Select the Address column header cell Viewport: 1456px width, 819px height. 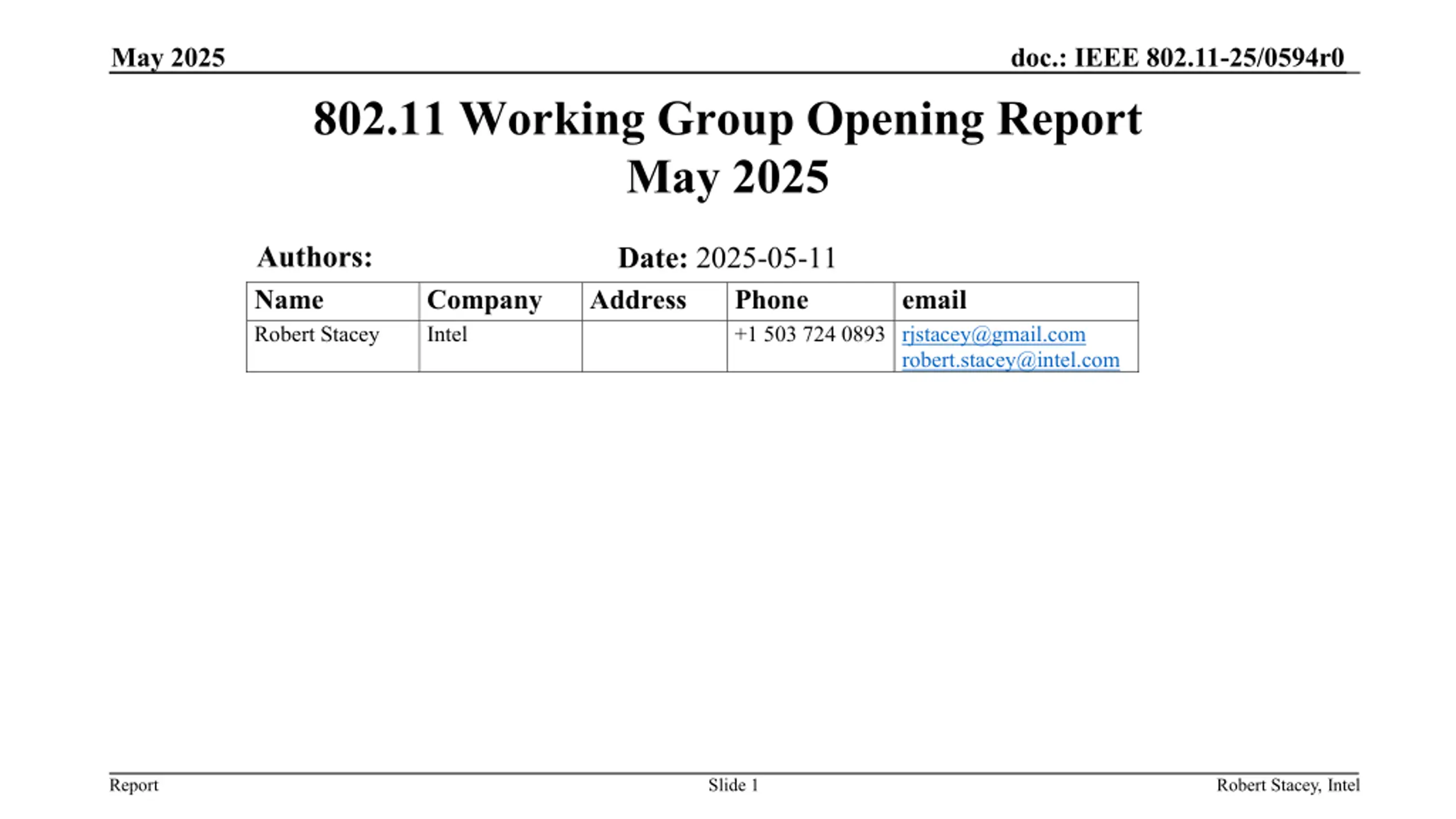click(655, 301)
